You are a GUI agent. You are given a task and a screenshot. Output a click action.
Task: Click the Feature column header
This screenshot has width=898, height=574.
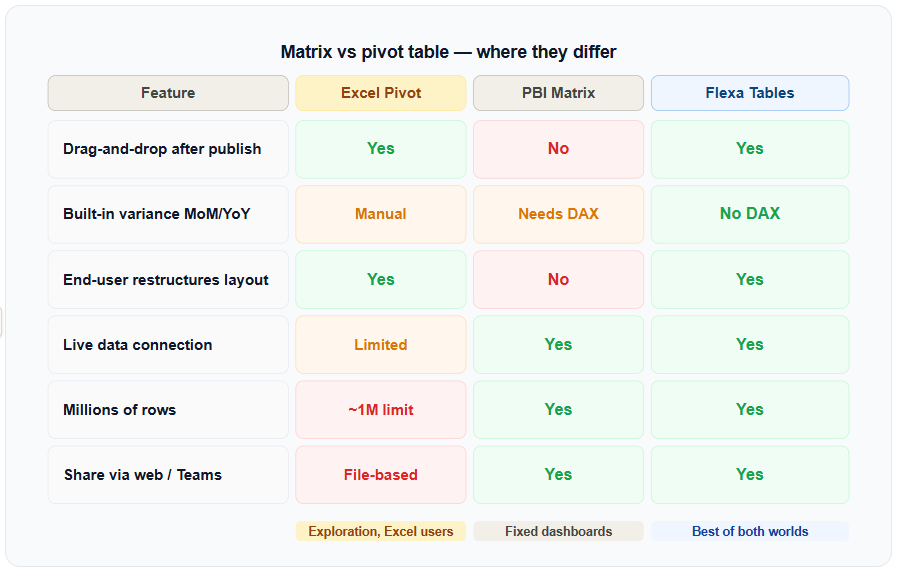point(168,93)
